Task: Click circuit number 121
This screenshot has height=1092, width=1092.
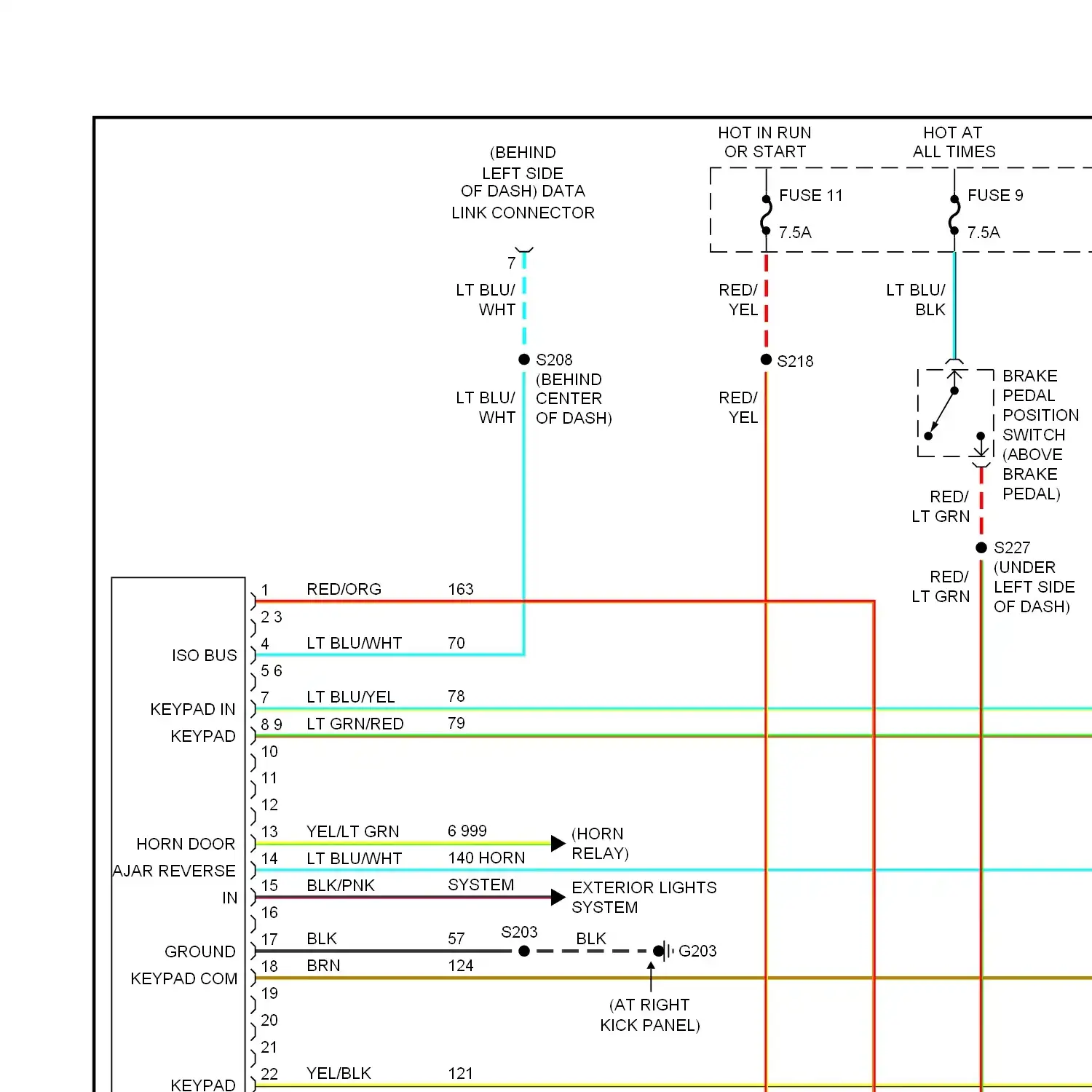Action: [460, 1073]
